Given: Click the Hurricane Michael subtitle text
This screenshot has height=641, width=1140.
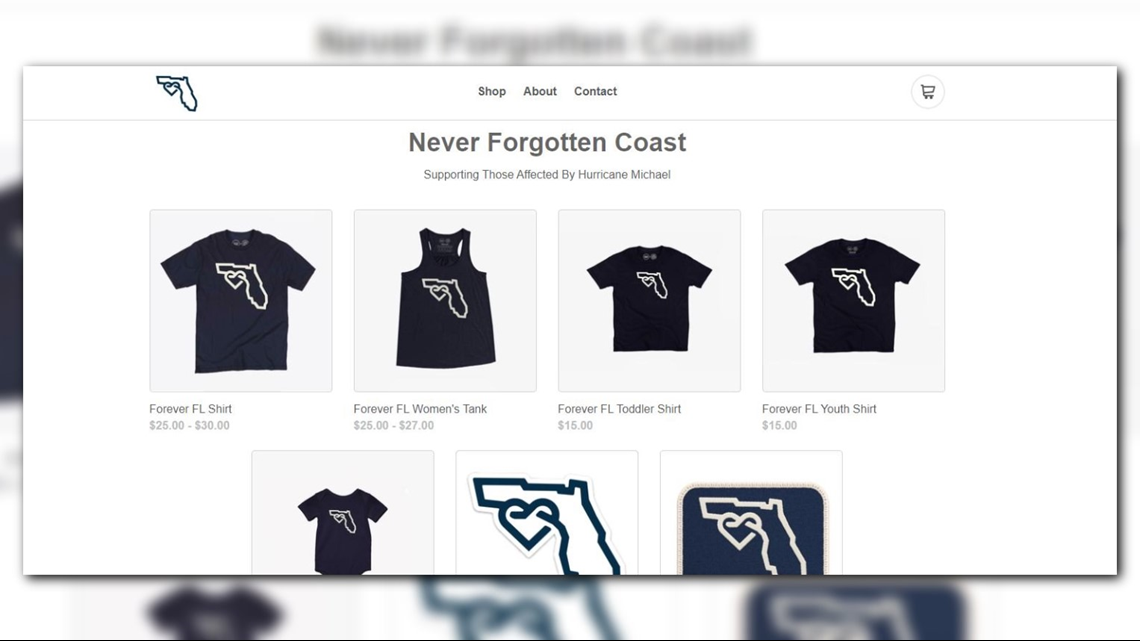Looking at the screenshot, I should [x=547, y=174].
